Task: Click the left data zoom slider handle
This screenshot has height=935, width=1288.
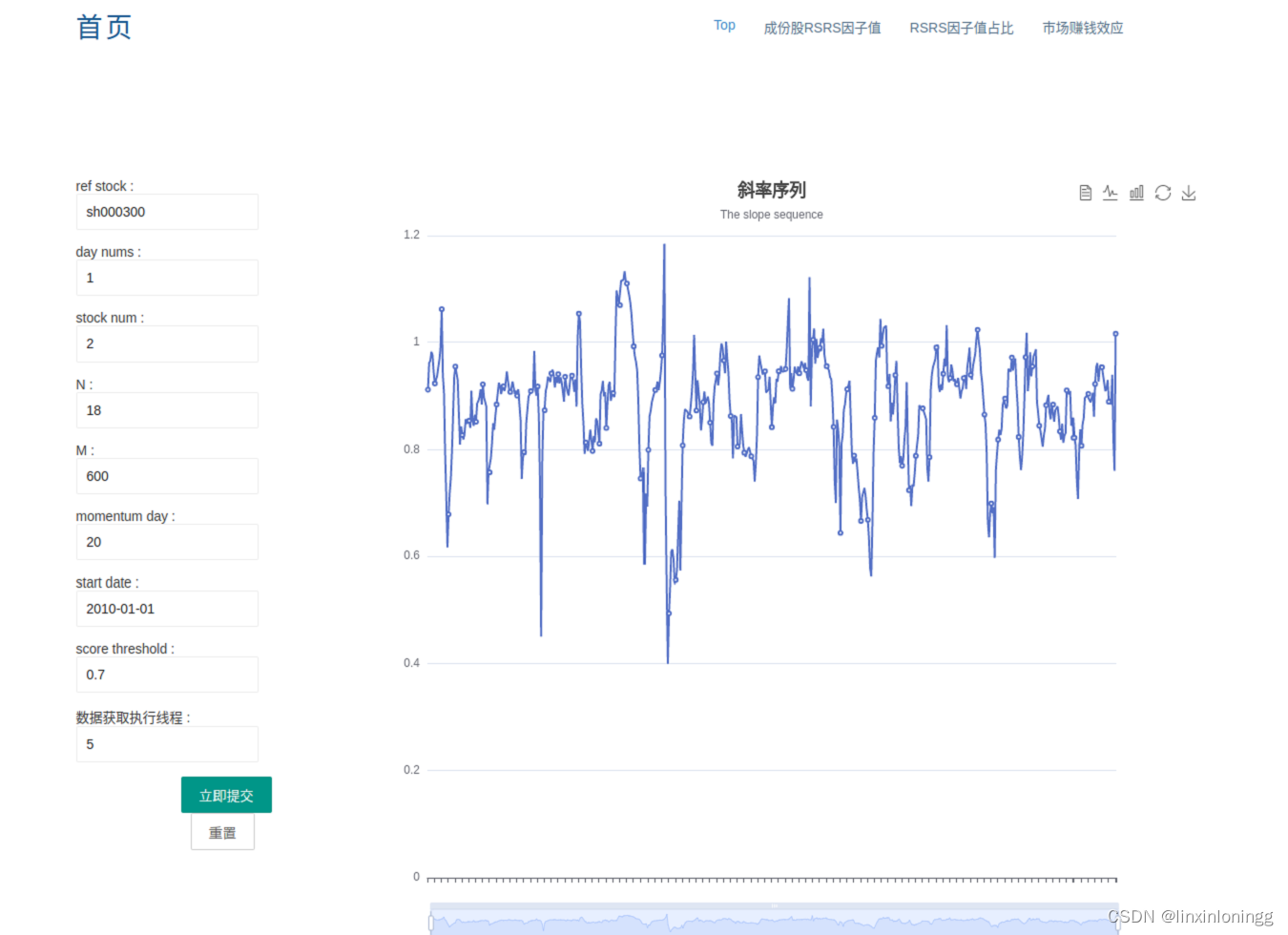Action: point(431,923)
